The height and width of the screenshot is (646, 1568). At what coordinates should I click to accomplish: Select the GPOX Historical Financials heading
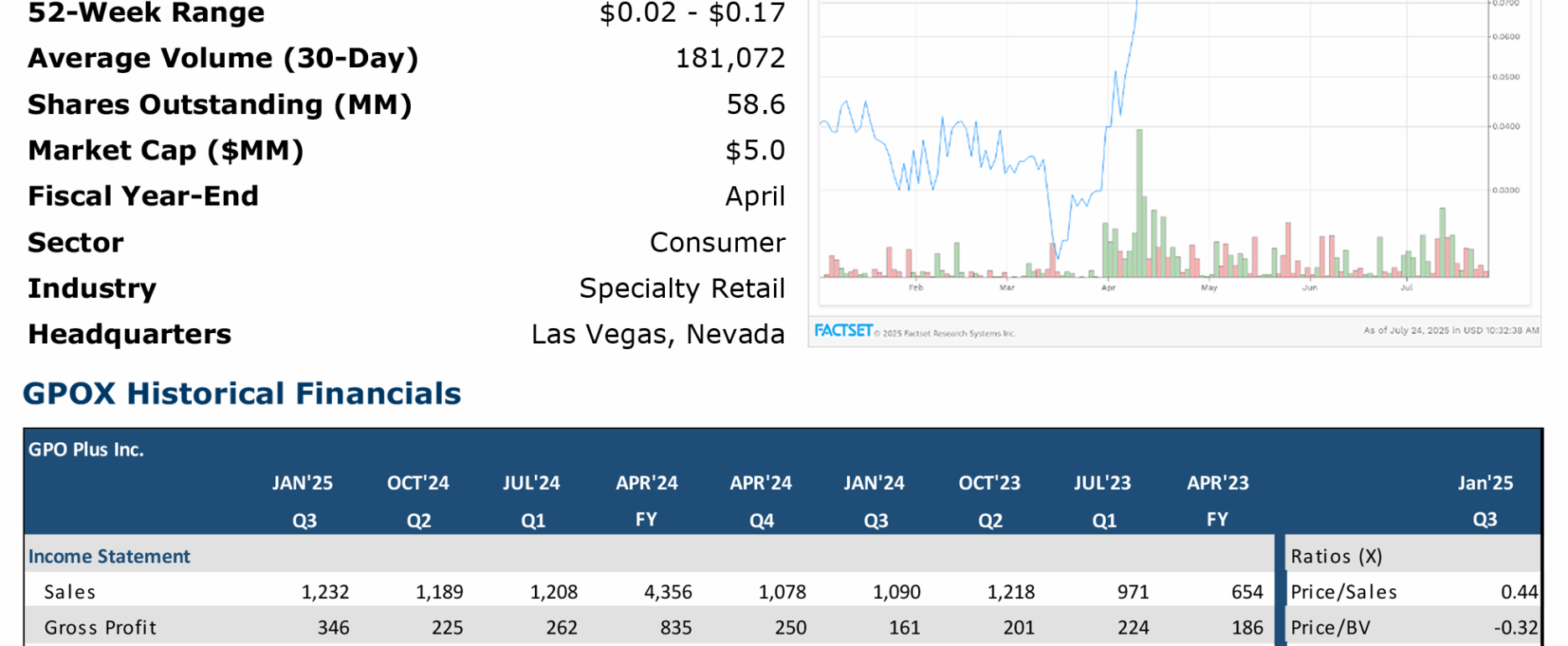point(241,393)
